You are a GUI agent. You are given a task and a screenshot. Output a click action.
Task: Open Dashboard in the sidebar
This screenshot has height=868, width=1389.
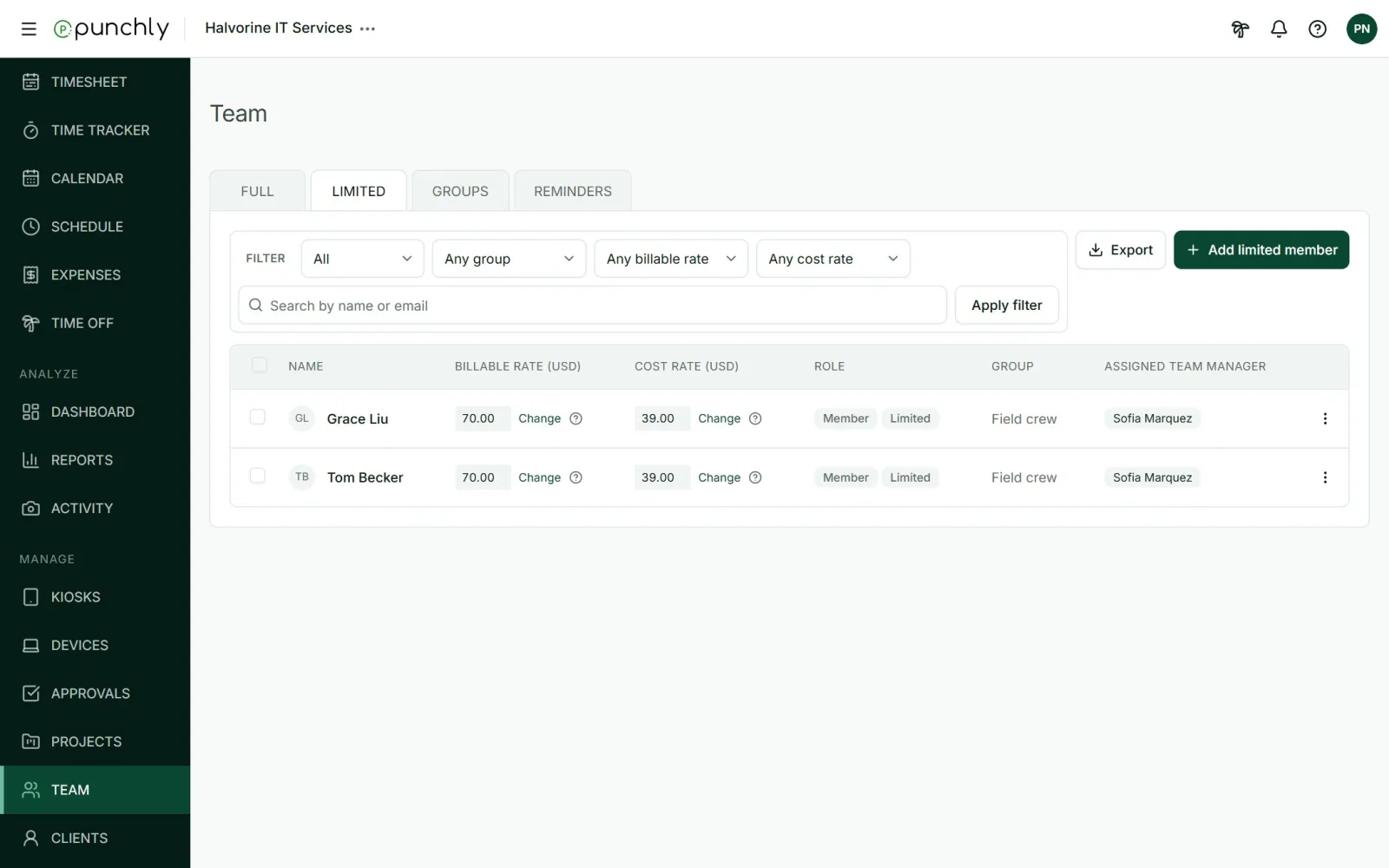[x=95, y=411]
